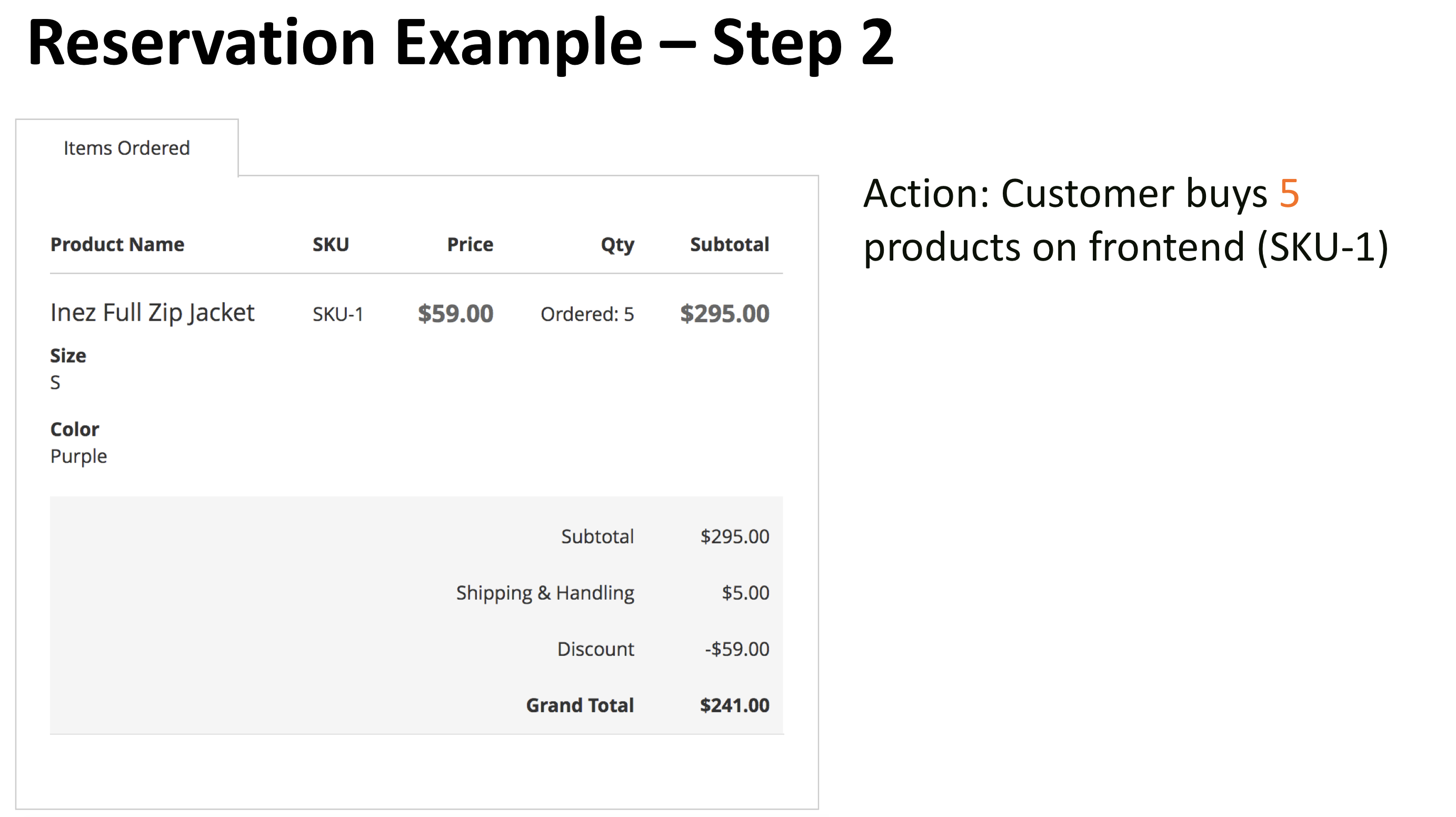Screen dimensions: 1456x817
Task: Select the Inez Full Zip Jacket product name
Action: pyautogui.click(x=153, y=312)
